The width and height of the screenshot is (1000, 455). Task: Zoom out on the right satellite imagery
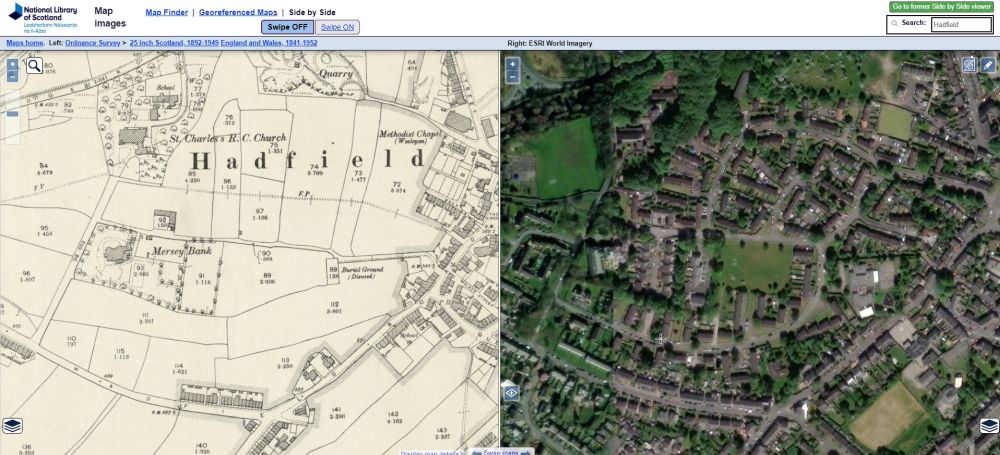point(512,77)
